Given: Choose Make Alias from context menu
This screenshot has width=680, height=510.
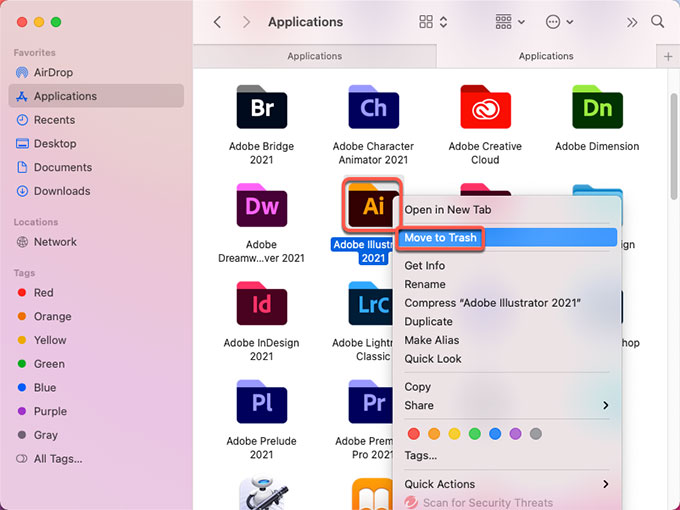Looking at the screenshot, I should (507, 340).
